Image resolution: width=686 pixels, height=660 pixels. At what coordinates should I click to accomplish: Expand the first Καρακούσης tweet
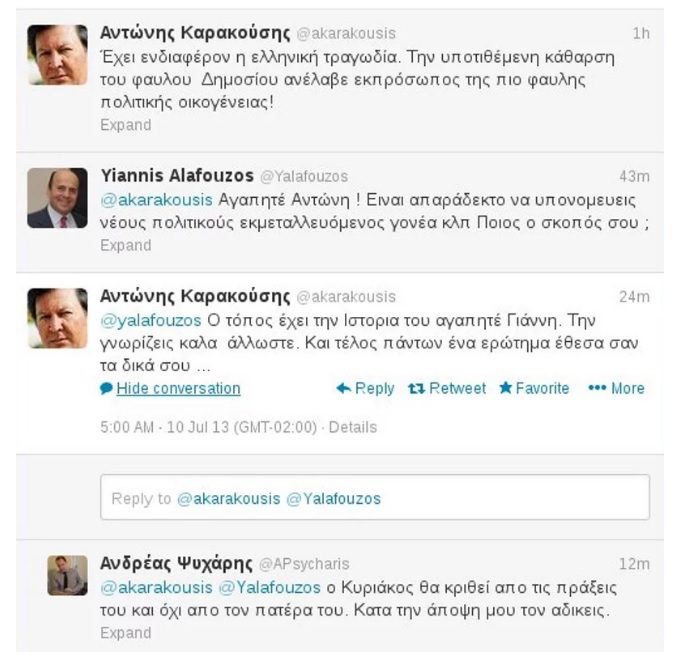(x=126, y=125)
